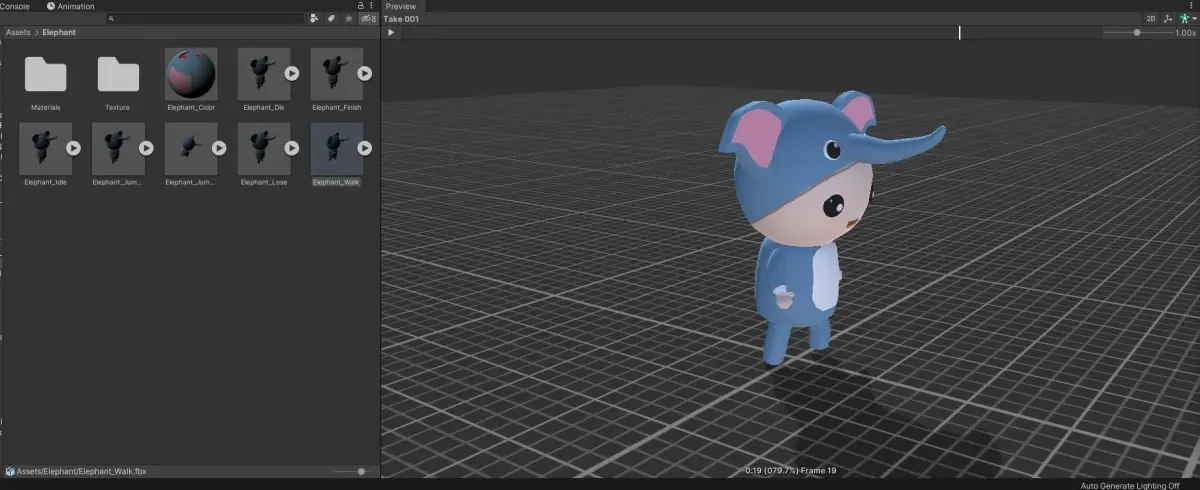Open the Project panel three-dot menu
1200x490 pixels.
tap(371, 6)
